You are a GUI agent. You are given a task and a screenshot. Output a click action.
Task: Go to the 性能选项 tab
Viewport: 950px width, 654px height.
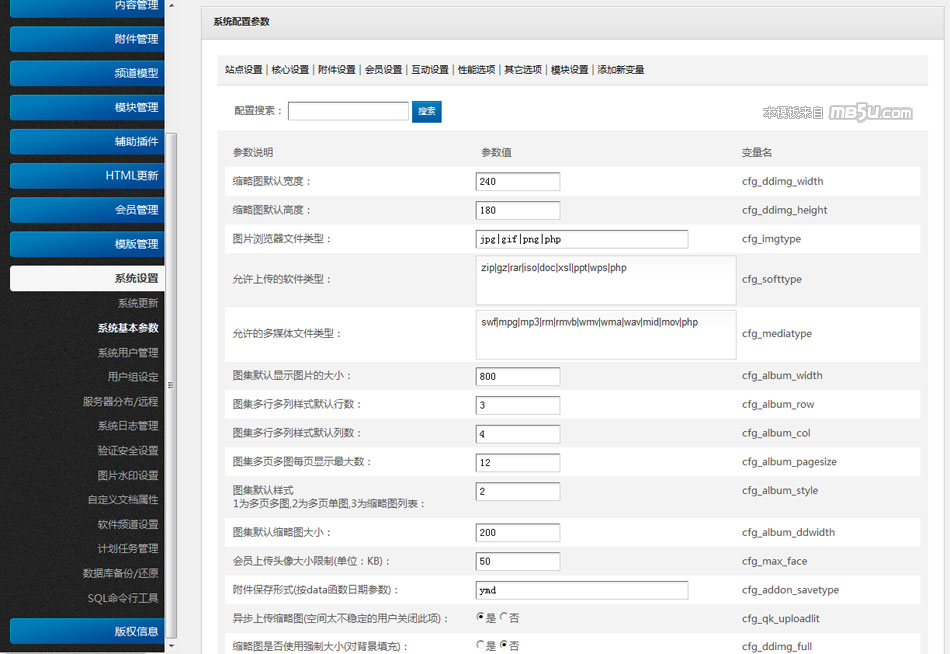476,70
